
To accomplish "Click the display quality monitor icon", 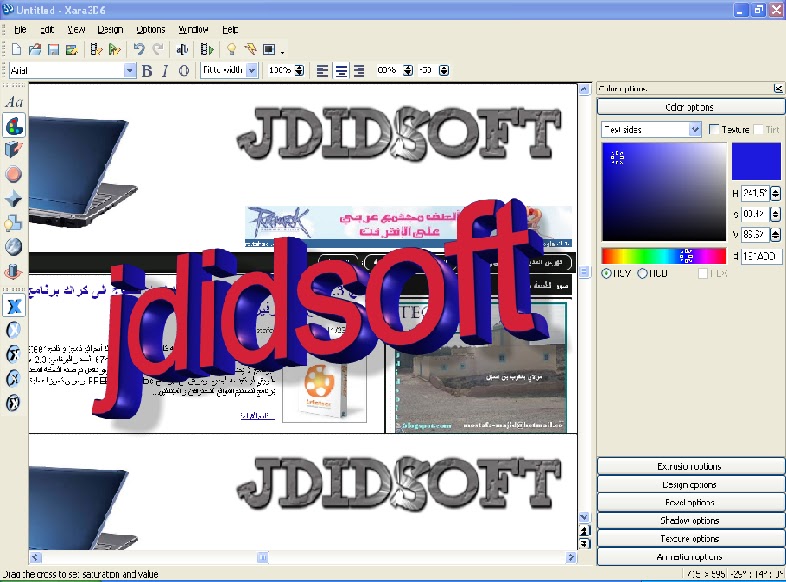I will tap(269, 49).
